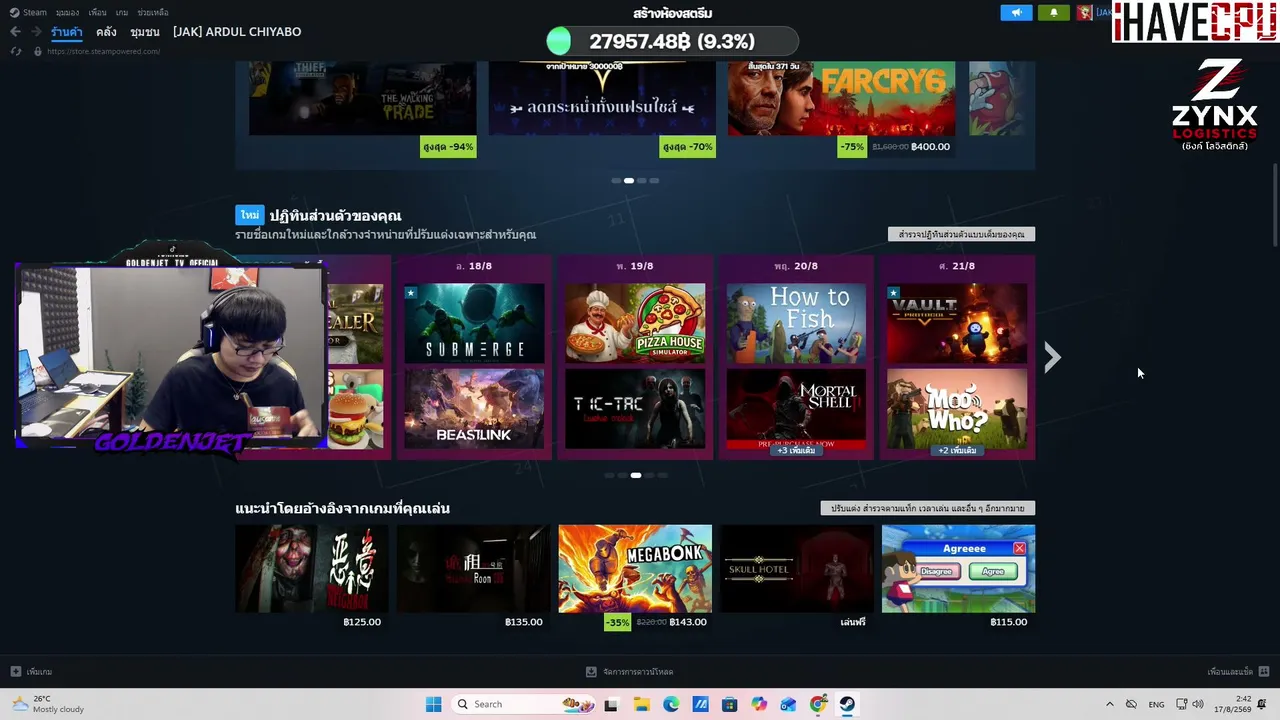Open the ฿125.00 horror game capsule
1280x720 pixels.
coord(312,568)
